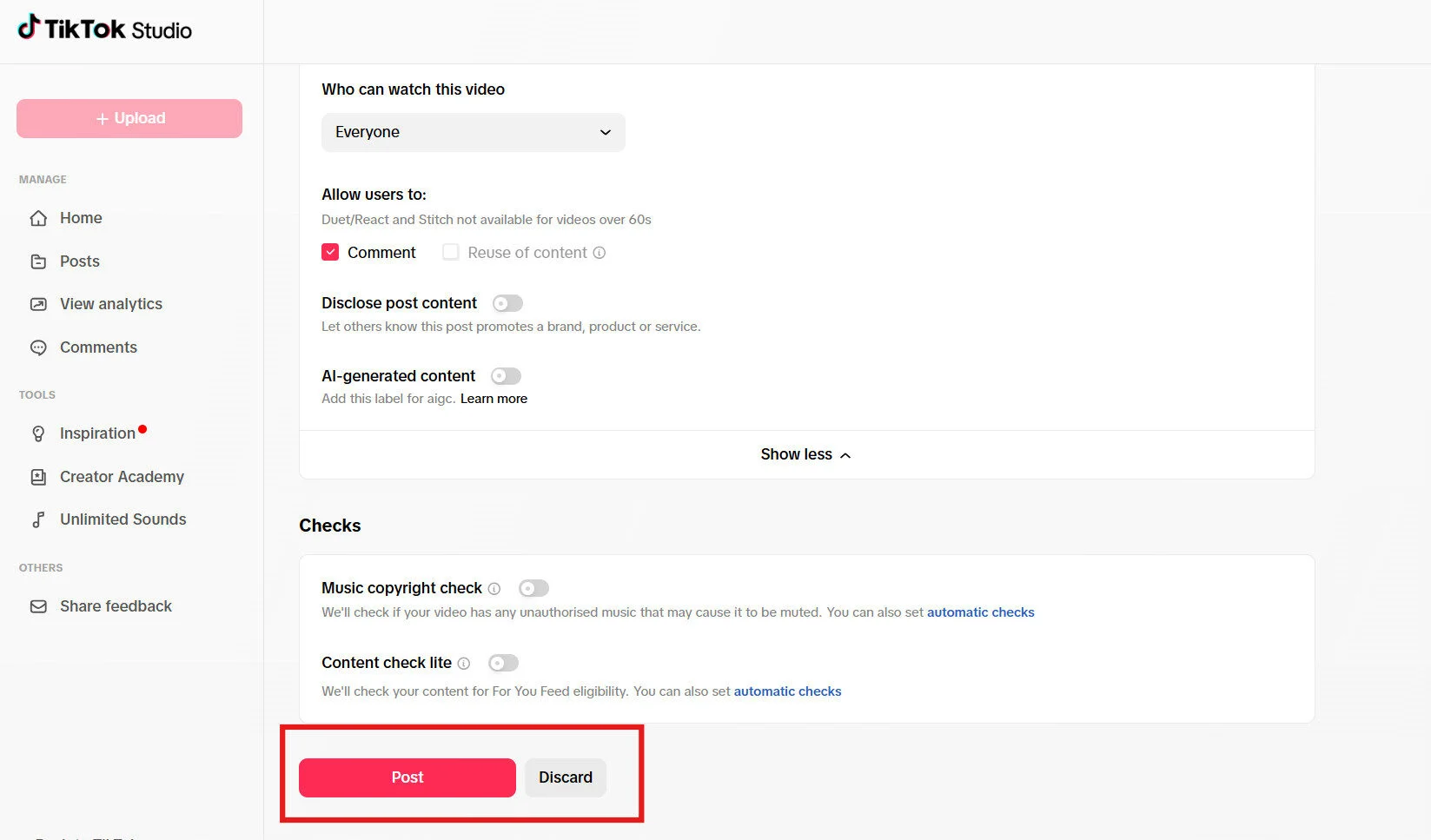The width and height of the screenshot is (1431, 840).
Task: Collapse the settings with Show less
Action: 804,453
